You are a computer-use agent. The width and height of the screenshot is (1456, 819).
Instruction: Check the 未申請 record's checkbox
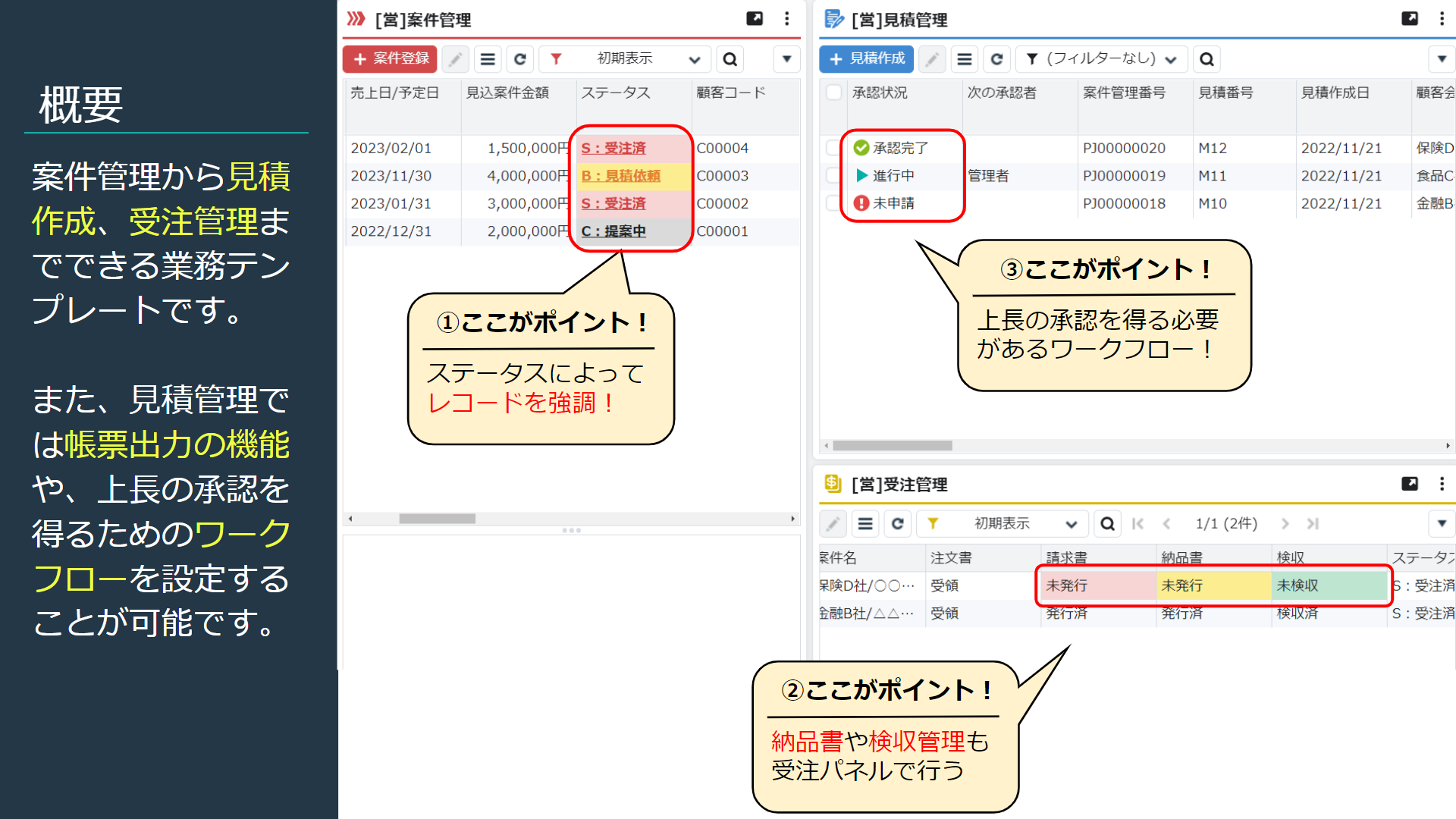pos(830,202)
